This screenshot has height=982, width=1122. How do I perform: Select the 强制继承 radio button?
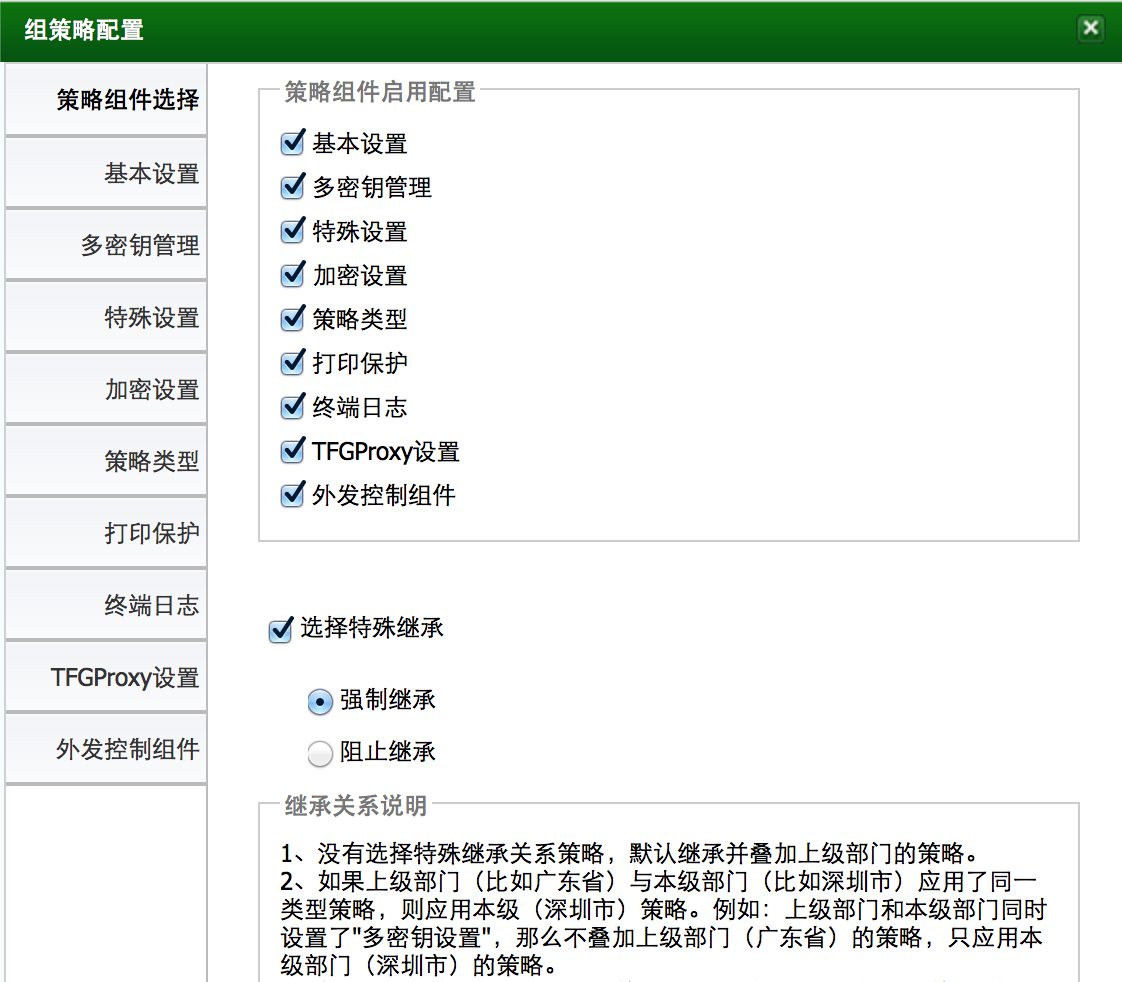[x=320, y=702]
